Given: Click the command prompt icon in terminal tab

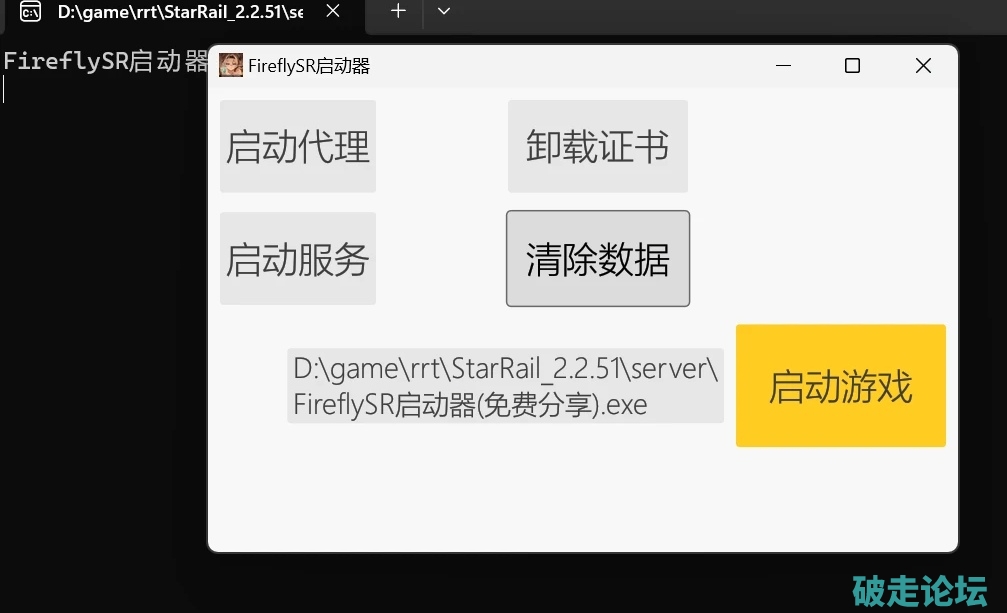Looking at the screenshot, I should (x=31, y=12).
